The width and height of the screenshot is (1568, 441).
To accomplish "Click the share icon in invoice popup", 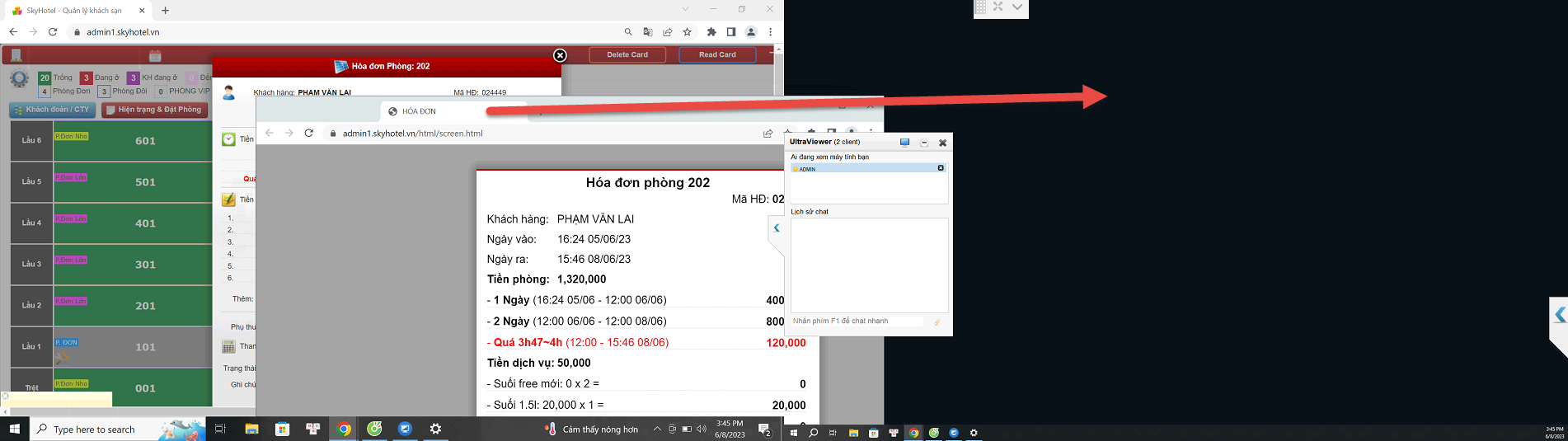I will pos(768,133).
